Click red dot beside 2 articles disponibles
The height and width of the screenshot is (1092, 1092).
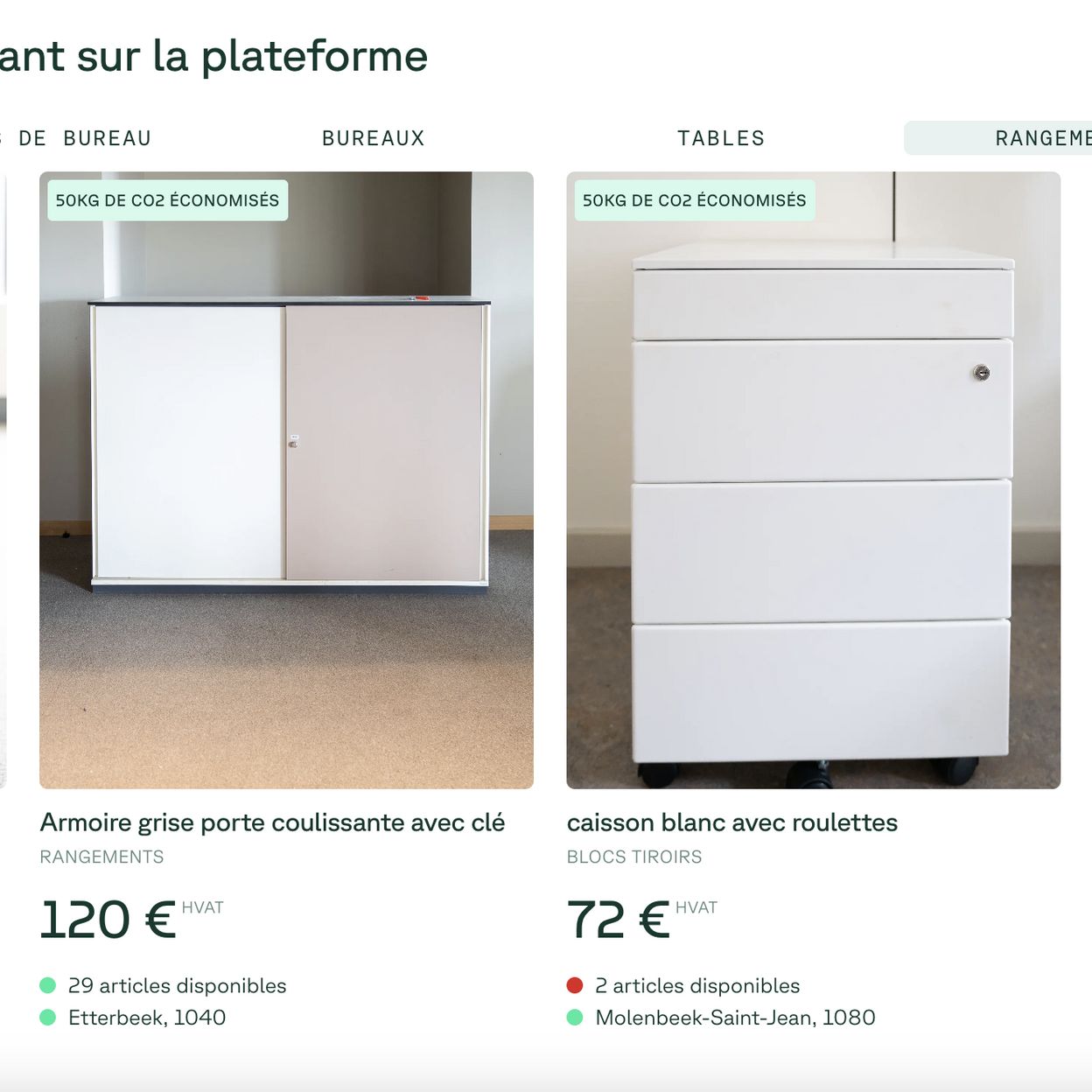tap(575, 985)
